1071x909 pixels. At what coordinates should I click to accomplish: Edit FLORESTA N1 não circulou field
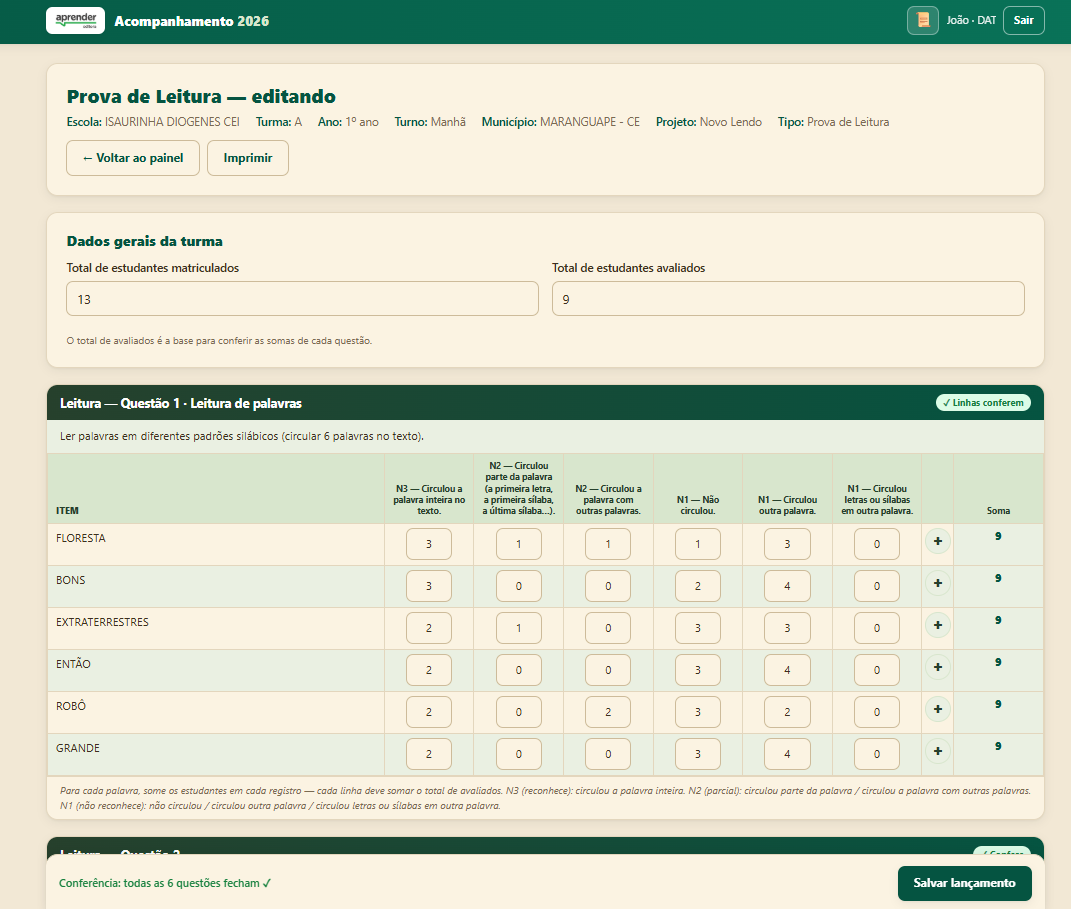pyautogui.click(x=697, y=544)
